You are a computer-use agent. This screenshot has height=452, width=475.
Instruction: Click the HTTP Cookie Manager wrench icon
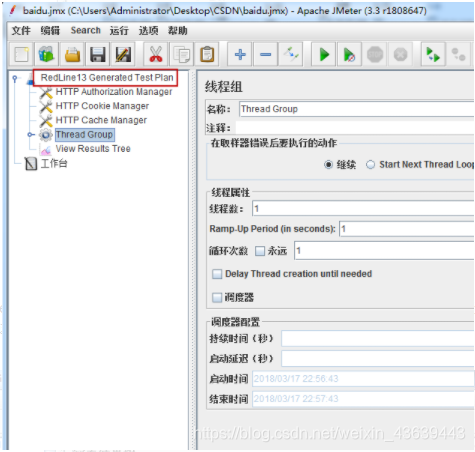[x=46, y=106]
